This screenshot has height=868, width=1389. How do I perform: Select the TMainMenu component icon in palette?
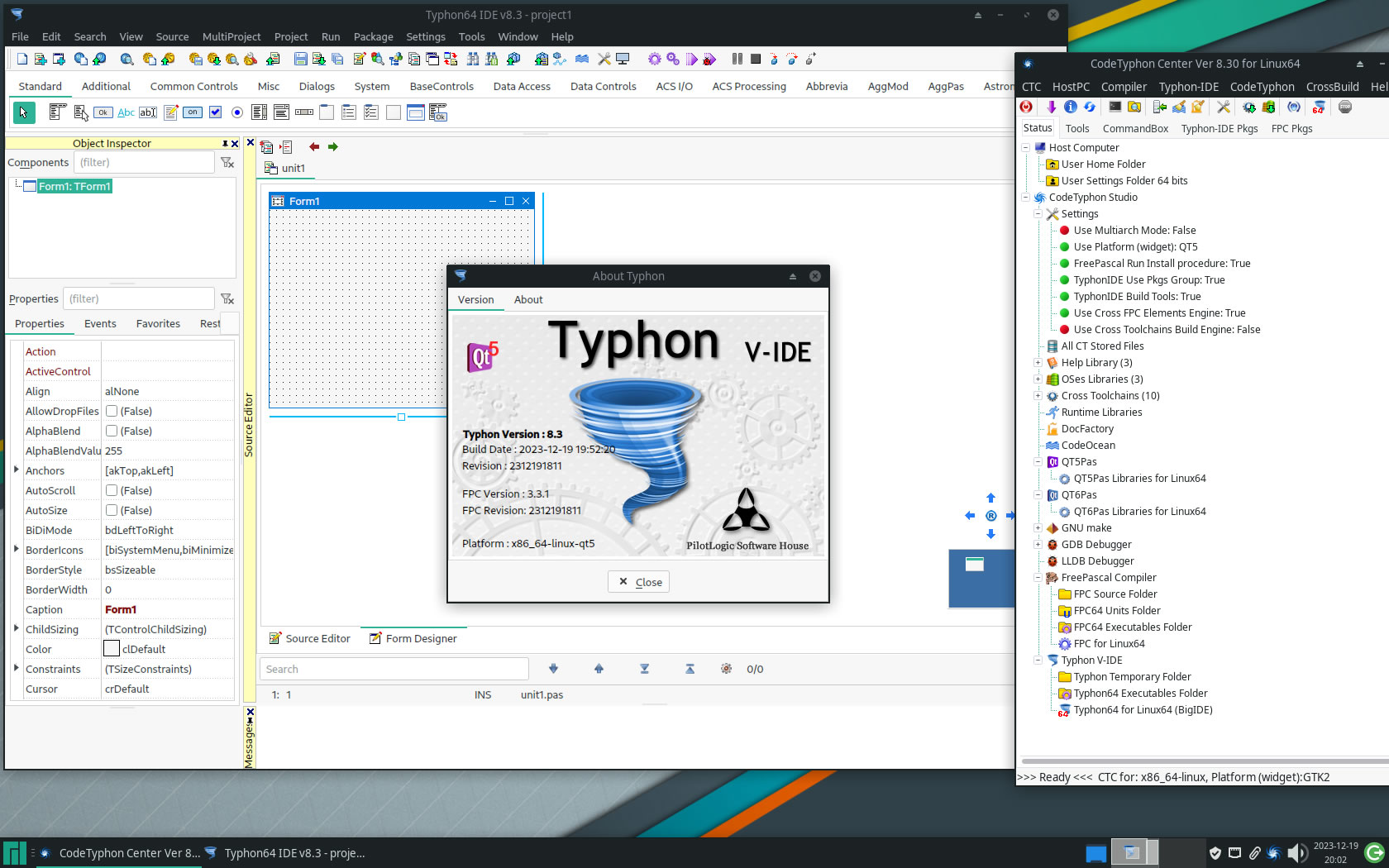click(x=57, y=112)
